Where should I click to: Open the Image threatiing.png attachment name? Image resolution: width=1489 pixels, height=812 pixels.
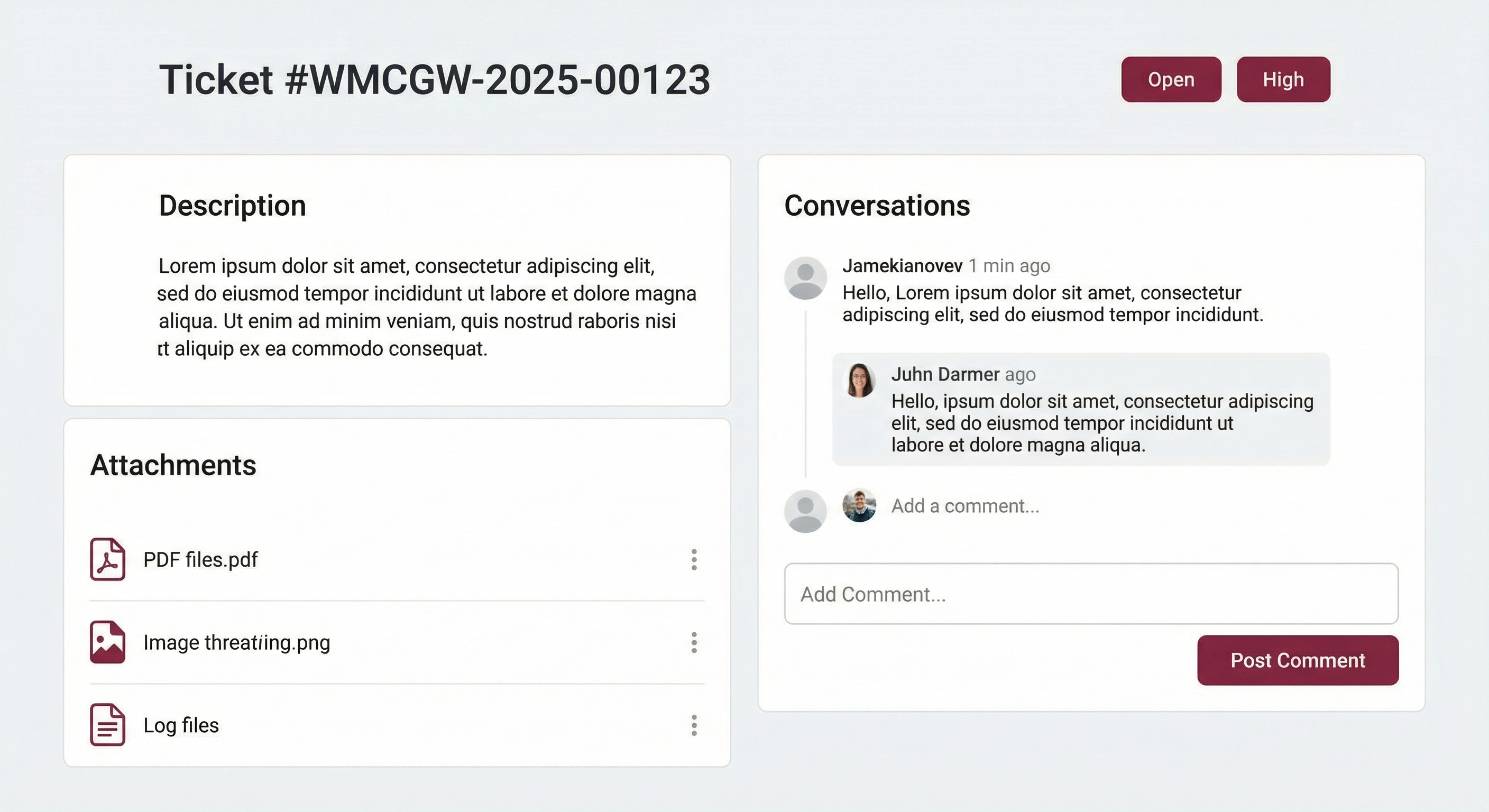pyautogui.click(x=236, y=643)
